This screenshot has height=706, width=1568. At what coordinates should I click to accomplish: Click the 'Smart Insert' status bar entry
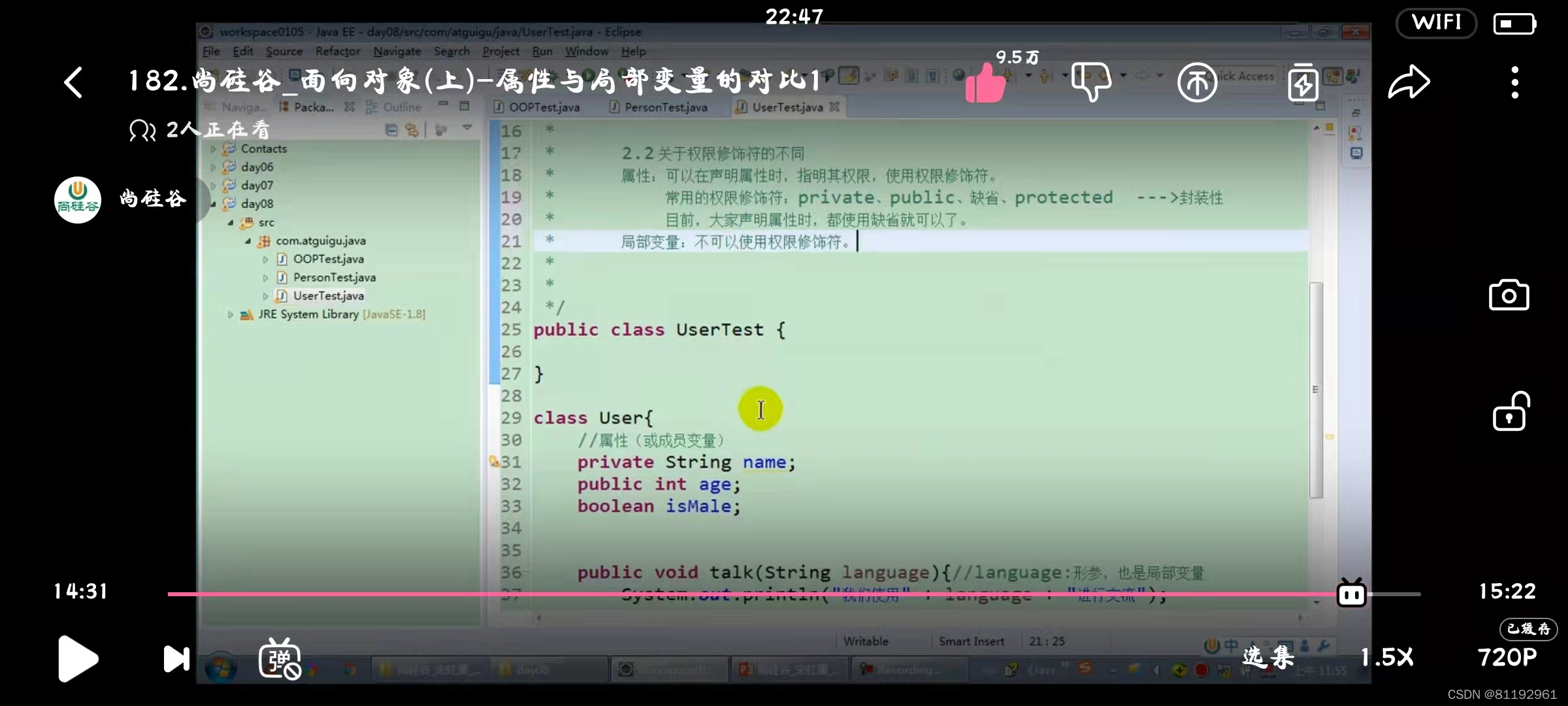pyautogui.click(x=972, y=641)
